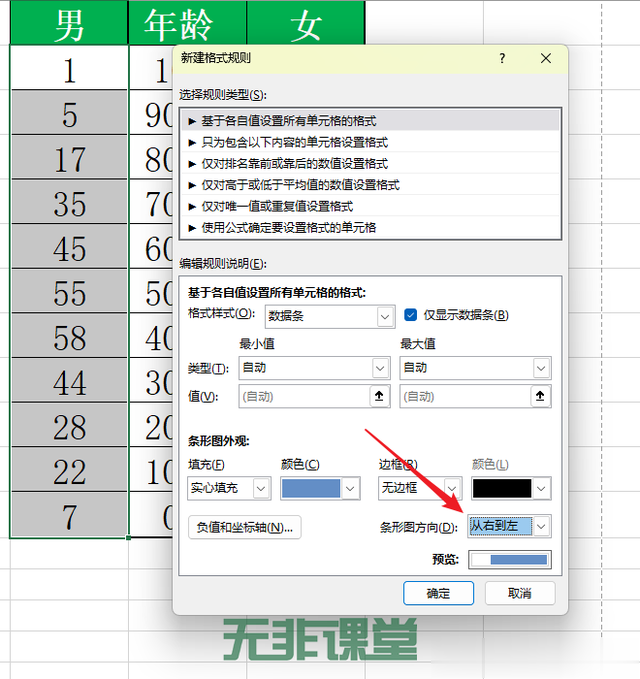Uncheck the 仅显示数据条 checkbox

pos(410,315)
